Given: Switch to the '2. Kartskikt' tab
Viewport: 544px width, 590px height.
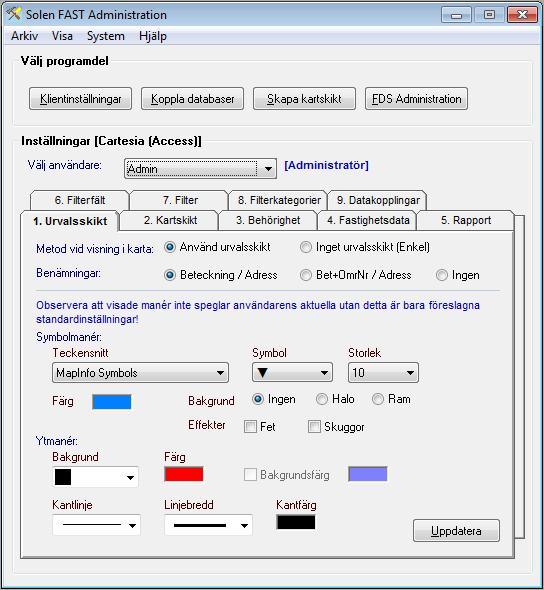Looking at the screenshot, I should click(170, 220).
